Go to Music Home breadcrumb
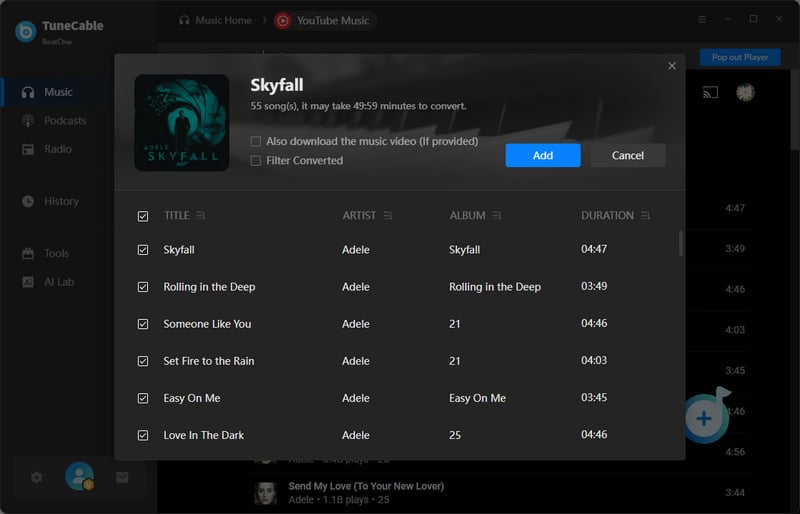Screen dimensions: 800x514 click(x=223, y=20)
